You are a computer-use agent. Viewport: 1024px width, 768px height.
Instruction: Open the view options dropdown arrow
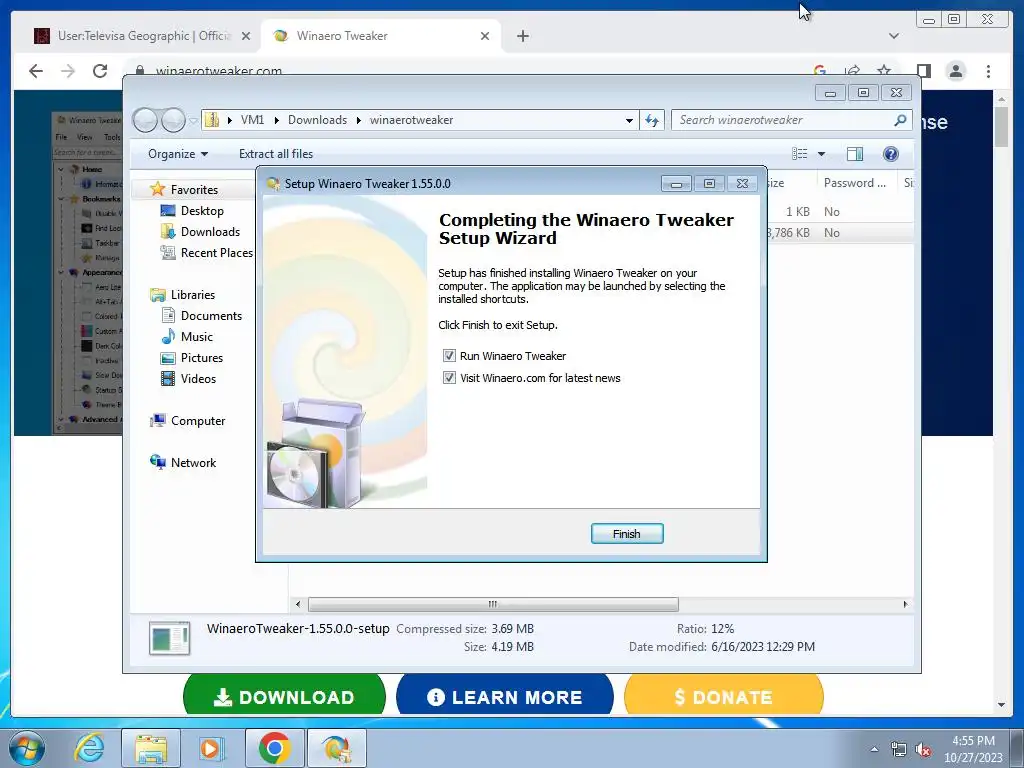[x=822, y=154]
